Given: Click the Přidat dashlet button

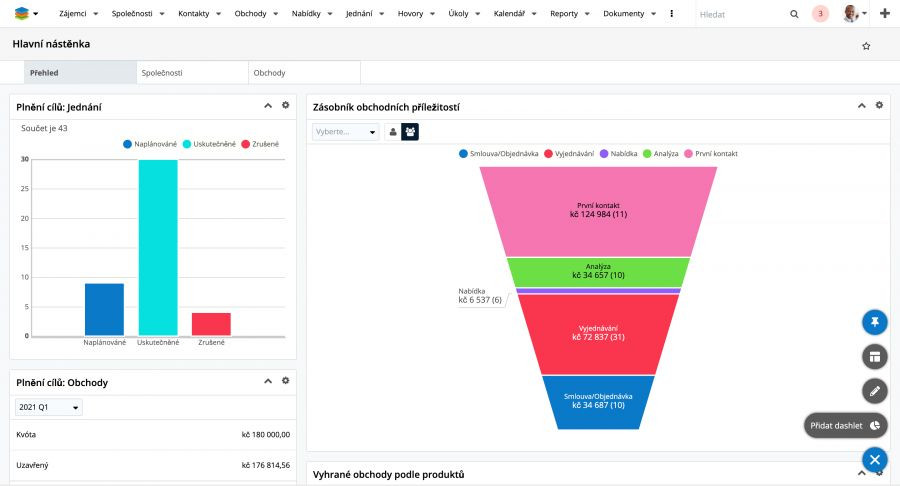Looking at the screenshot, I should click(x=845, y=426).
